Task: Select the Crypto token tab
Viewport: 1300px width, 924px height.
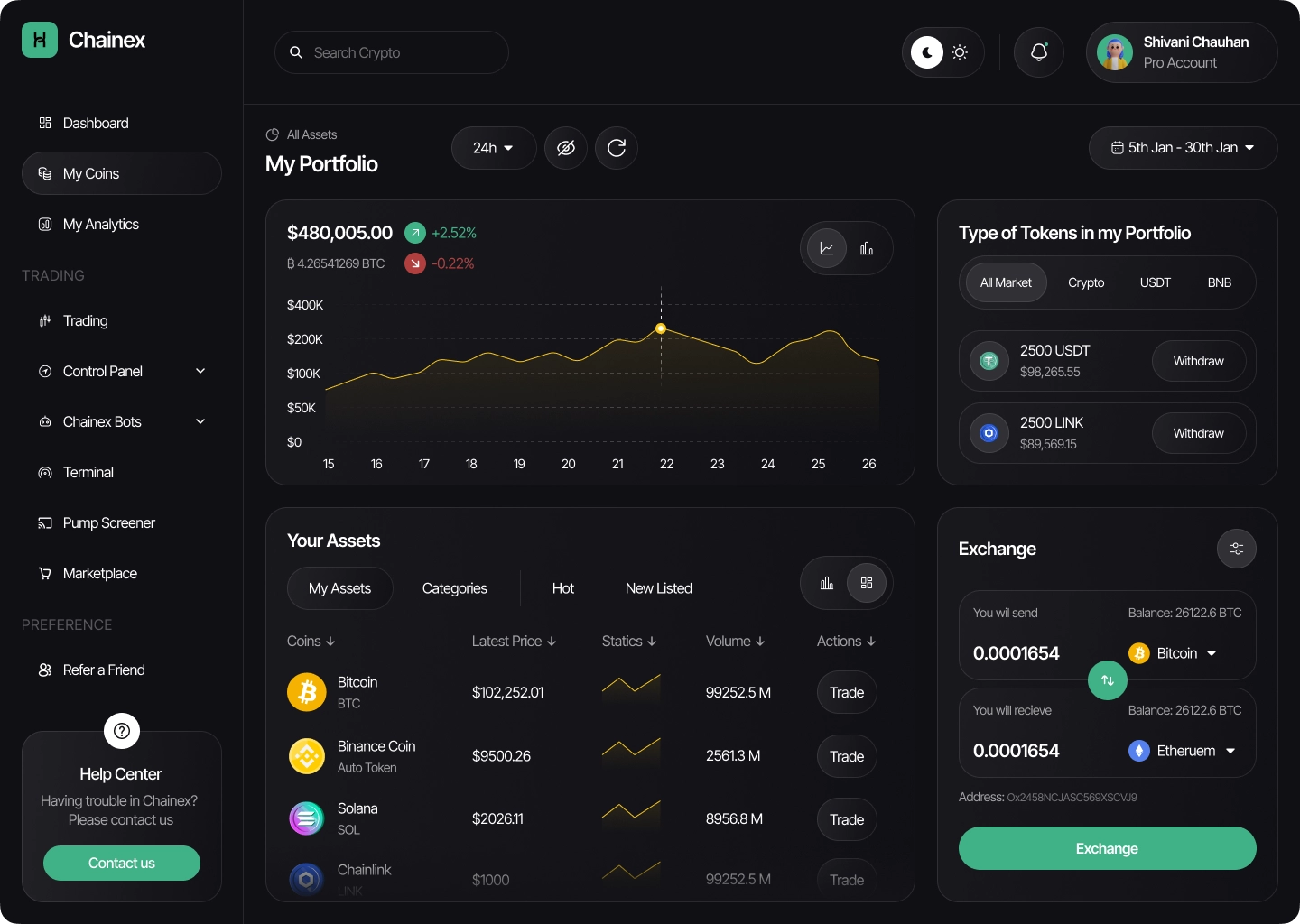Action: click(x=1086, y=282)
